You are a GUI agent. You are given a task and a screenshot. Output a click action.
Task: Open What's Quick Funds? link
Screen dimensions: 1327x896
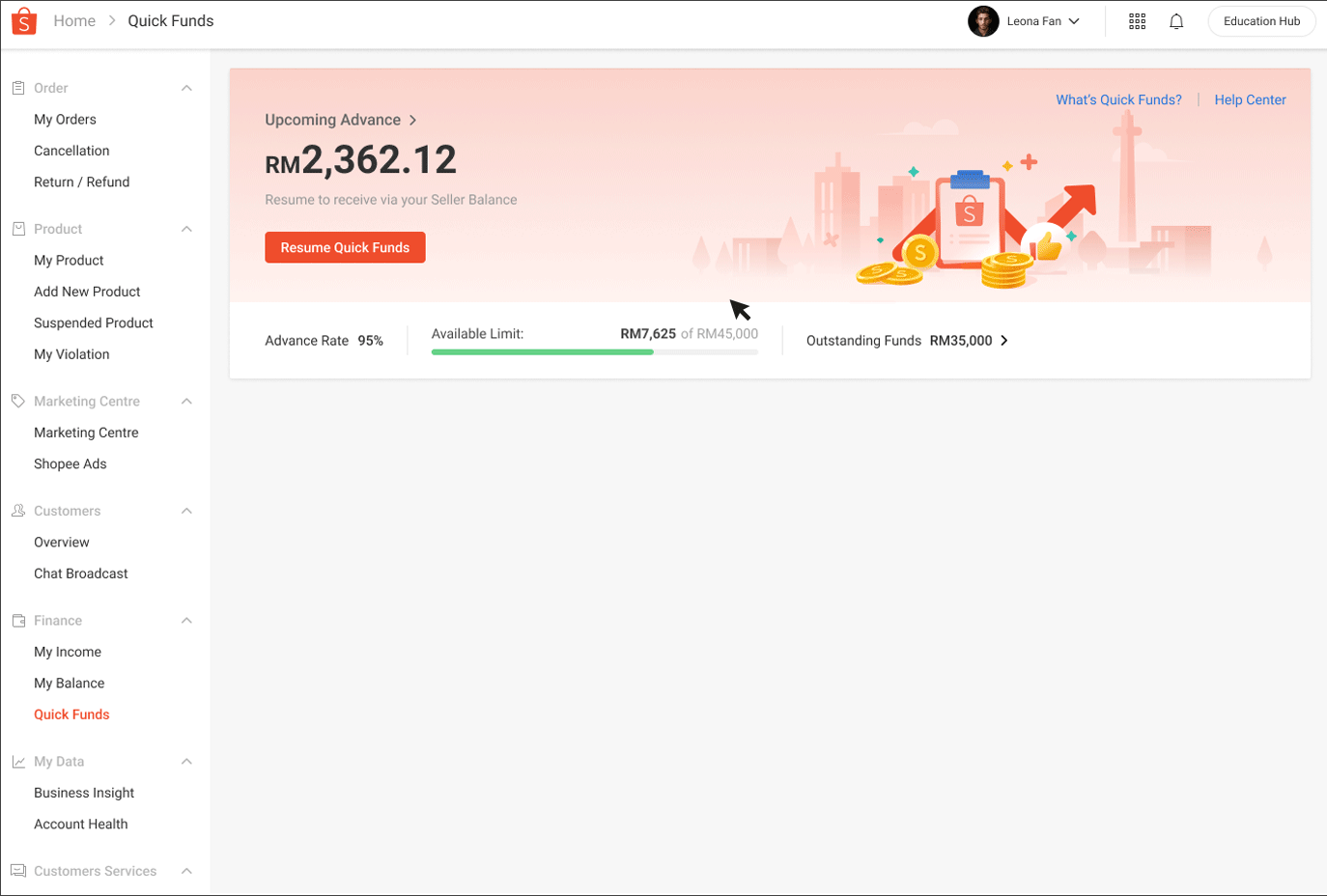1118,99
